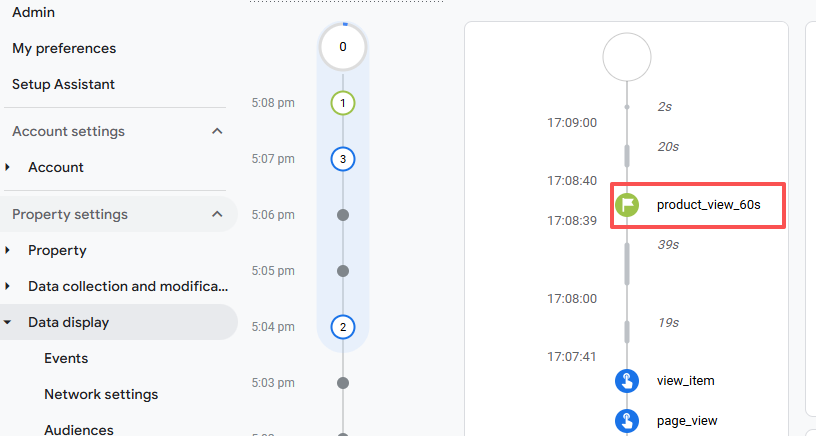The height and width of the screenshot is (436, 816).
Task: Click the green flag product_view_60s icon
Action: tap(627, 205)
